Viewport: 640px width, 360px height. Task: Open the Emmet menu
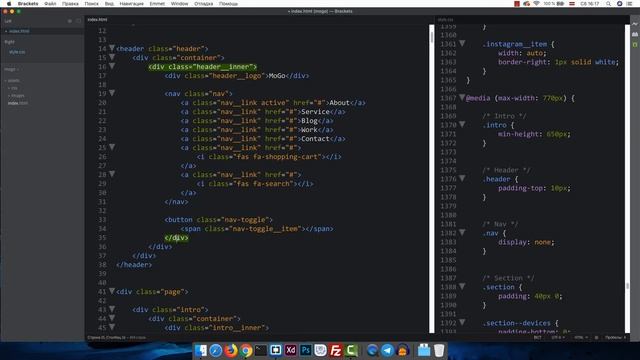coord(157,4)
